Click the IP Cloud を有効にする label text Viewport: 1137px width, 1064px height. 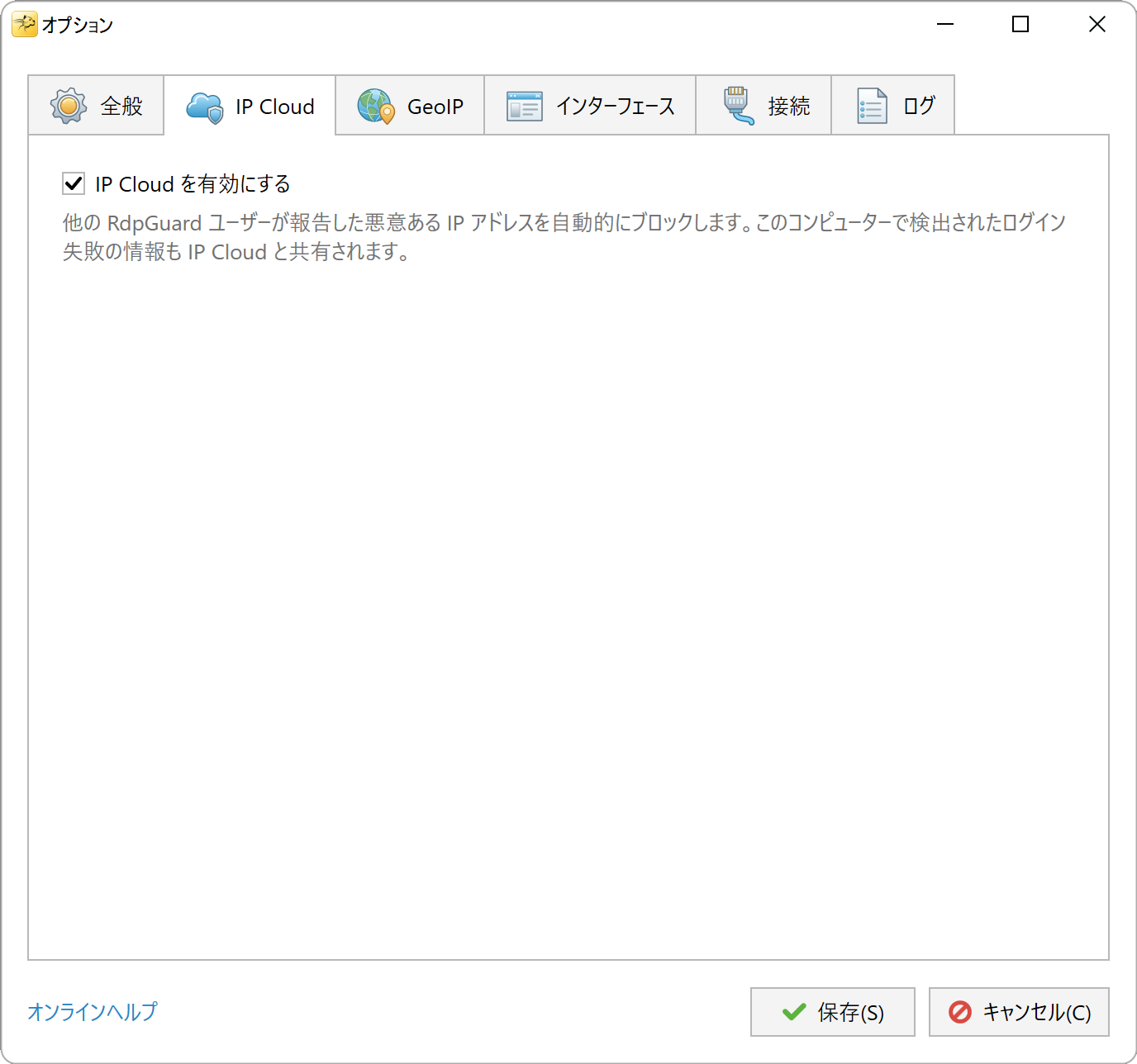point(193,184)
